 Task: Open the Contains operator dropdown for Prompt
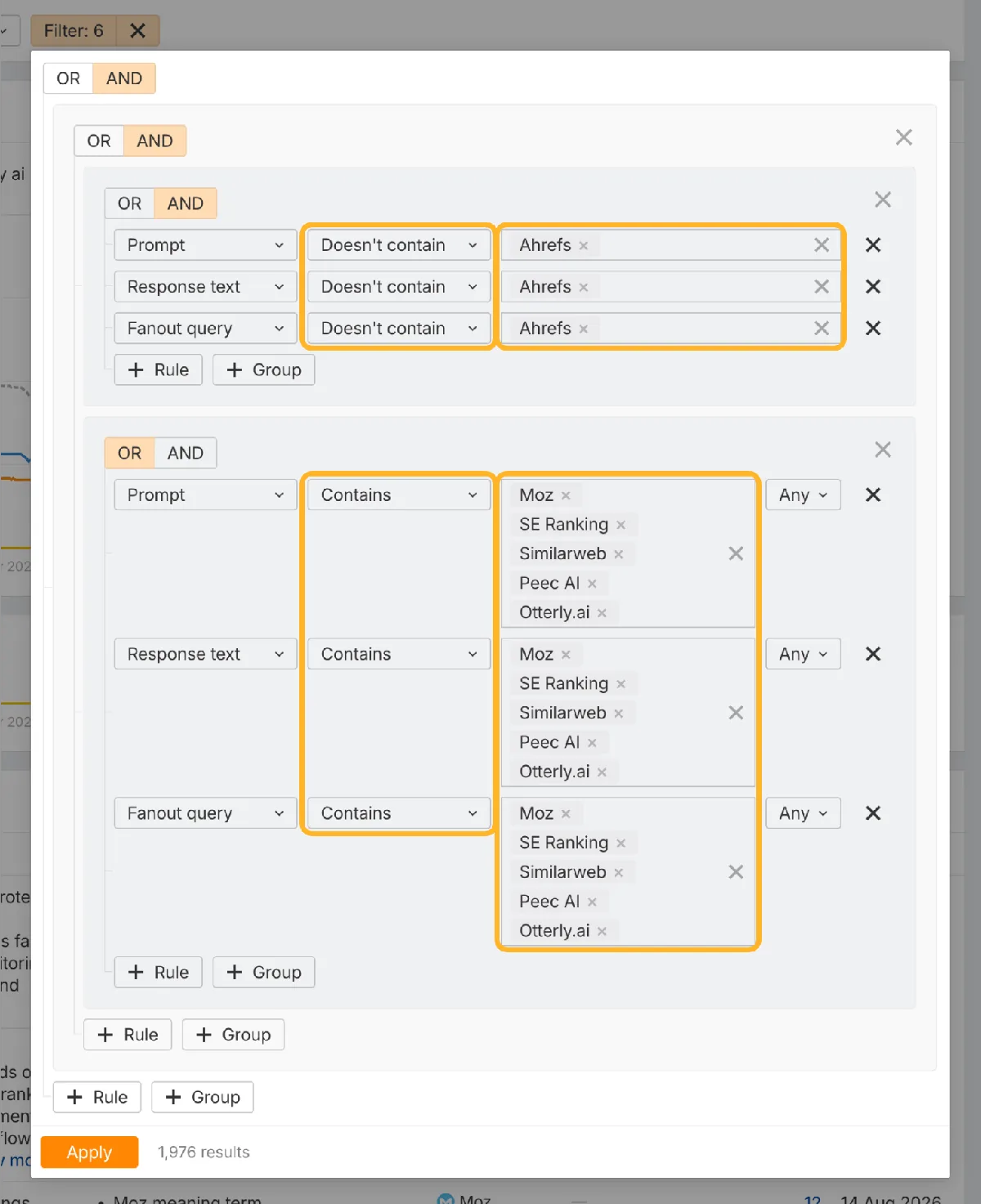(399, 495)
